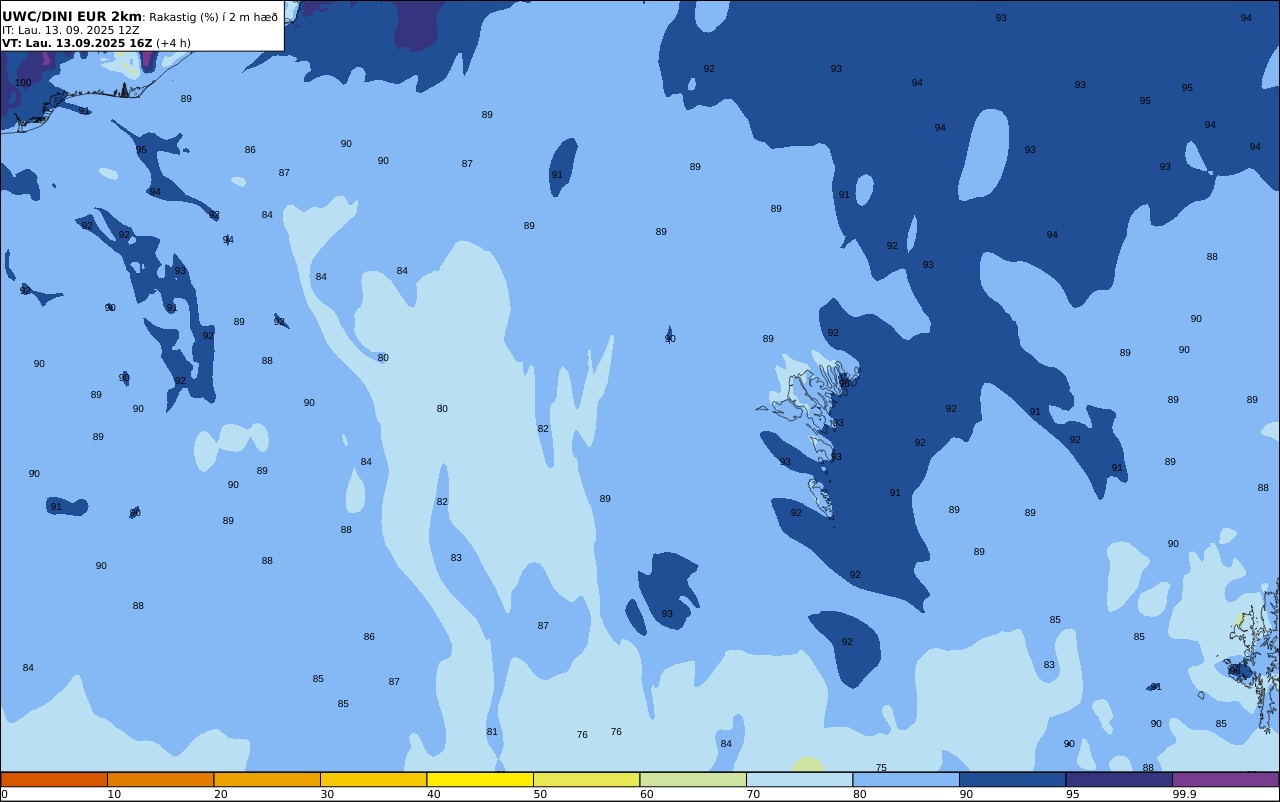
Task: Click the '75' humidity value on the map
Action: pos(881,768)
